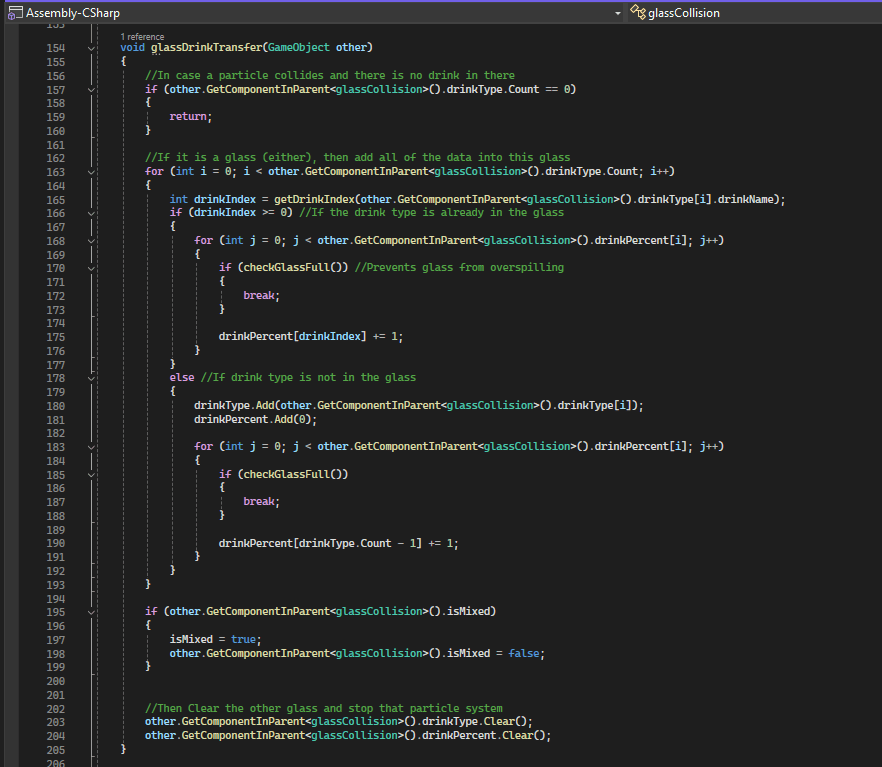Collapse the isMixed if block on line 195

92,611
